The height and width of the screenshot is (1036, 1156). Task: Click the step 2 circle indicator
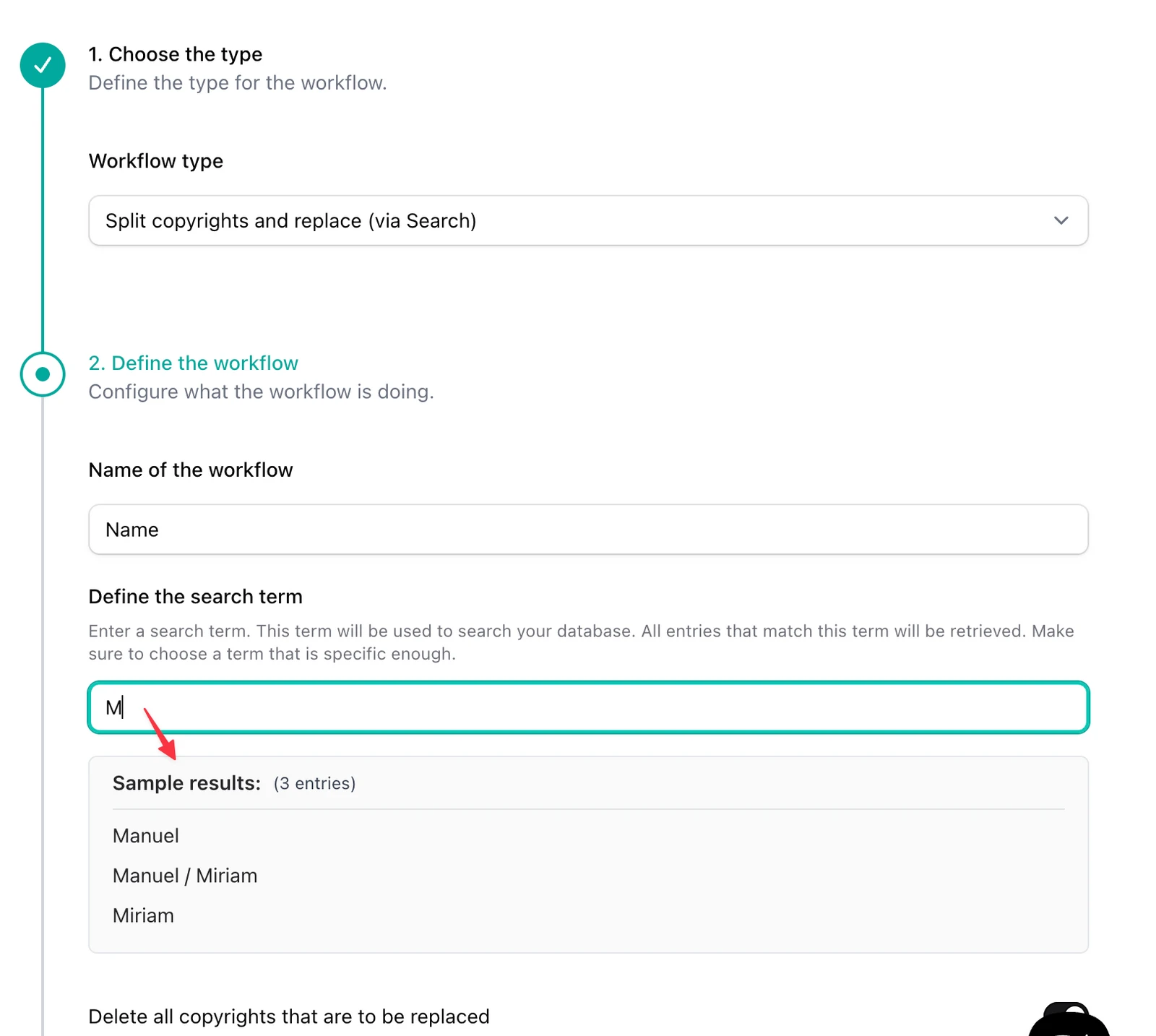pyautogui.click(x=43, y=374)
